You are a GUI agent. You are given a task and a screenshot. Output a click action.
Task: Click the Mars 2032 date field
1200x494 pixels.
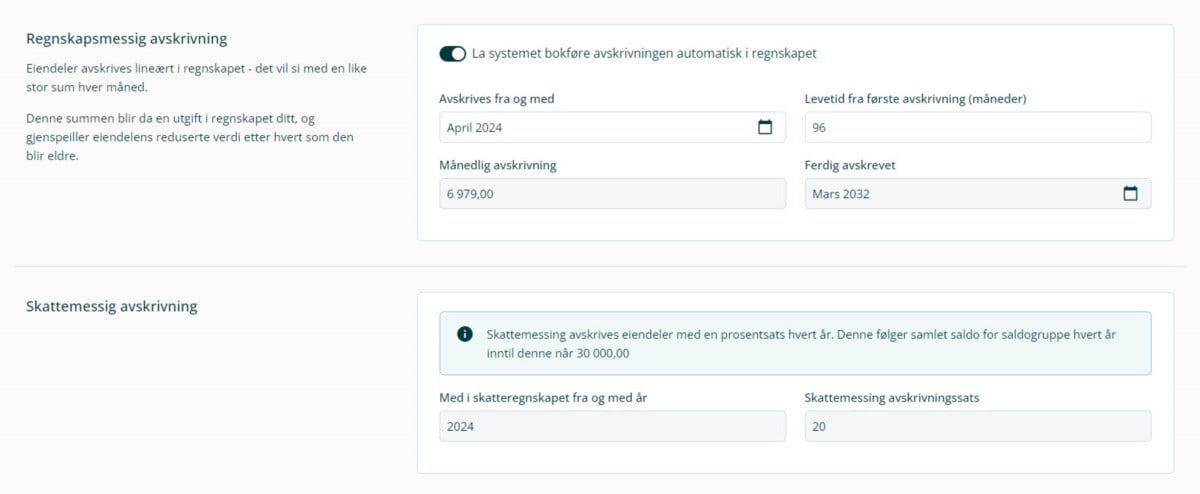[x=960, y=194]
